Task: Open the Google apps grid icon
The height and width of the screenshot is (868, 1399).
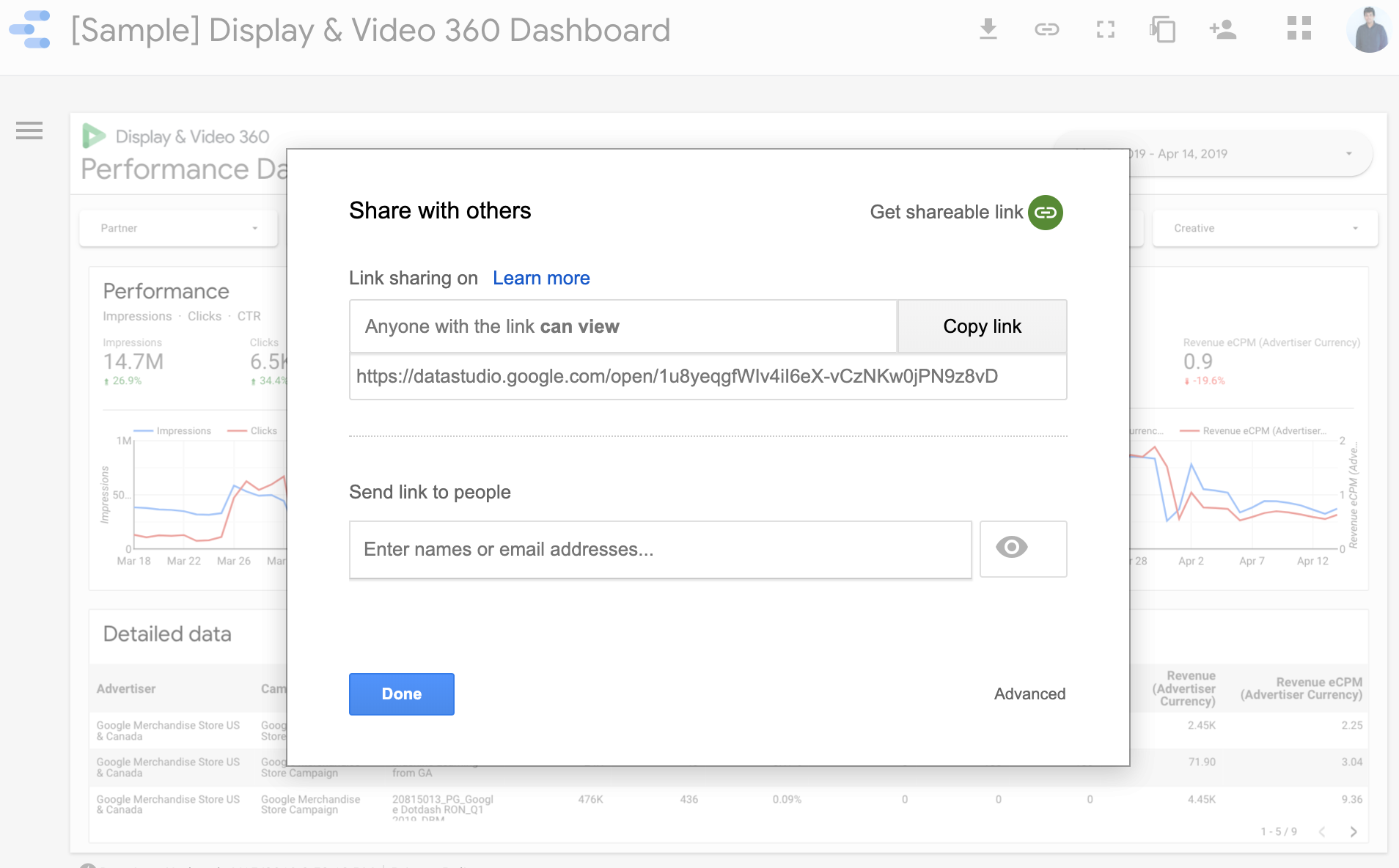Action: 1298,29
